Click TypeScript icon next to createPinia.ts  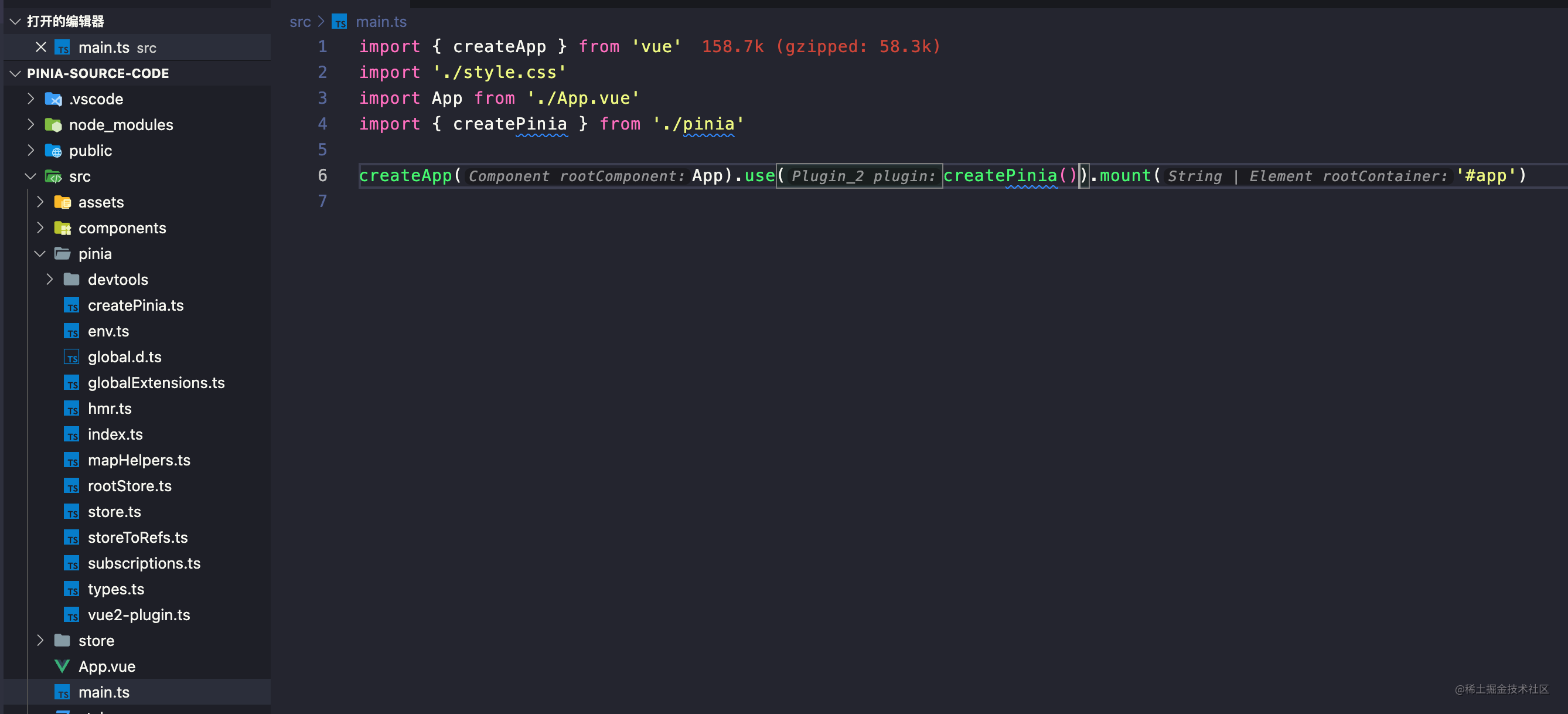[x=72, y=305]
